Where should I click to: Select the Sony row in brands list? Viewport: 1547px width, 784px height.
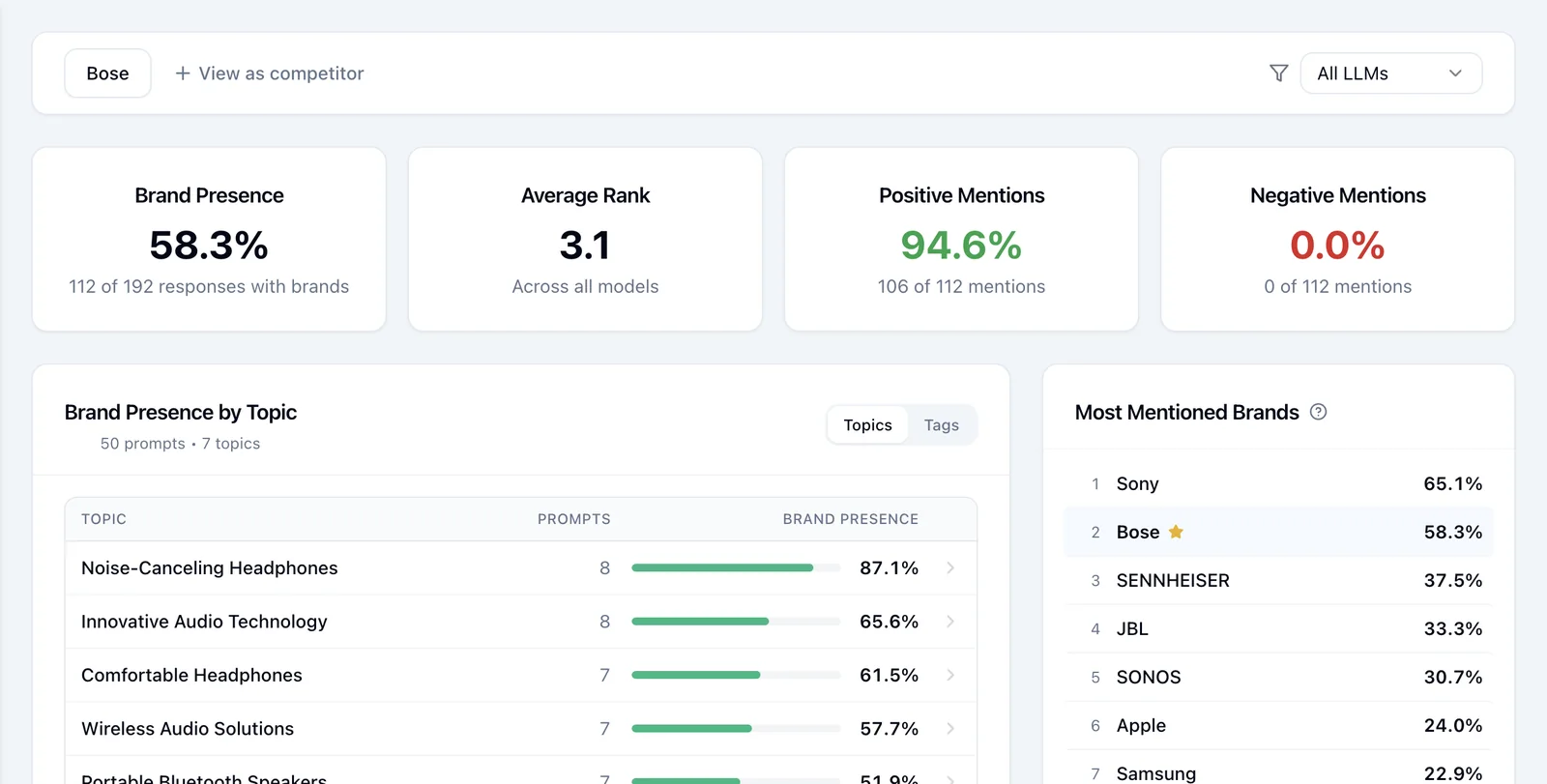1278,483
